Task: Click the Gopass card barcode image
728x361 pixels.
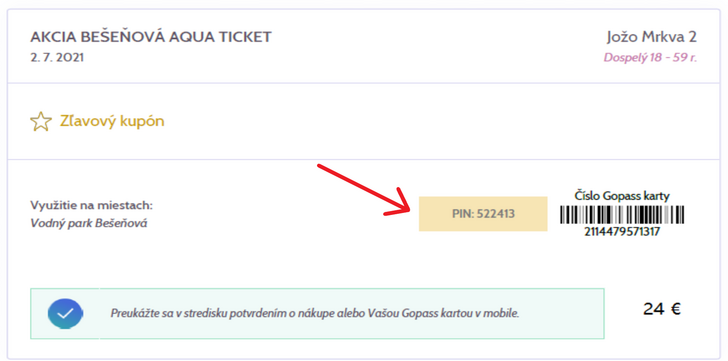Action: pos(622,215)
